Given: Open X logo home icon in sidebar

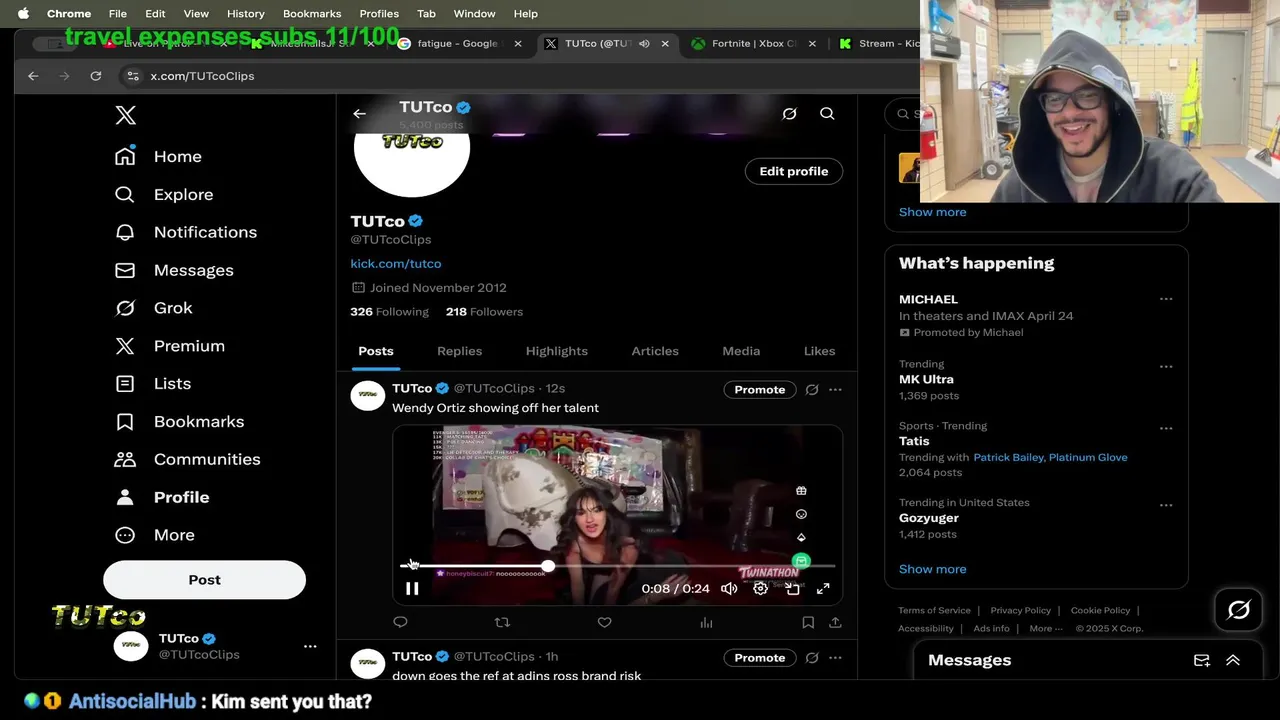Looking at the screenshot, I should (x=125, y=115).
